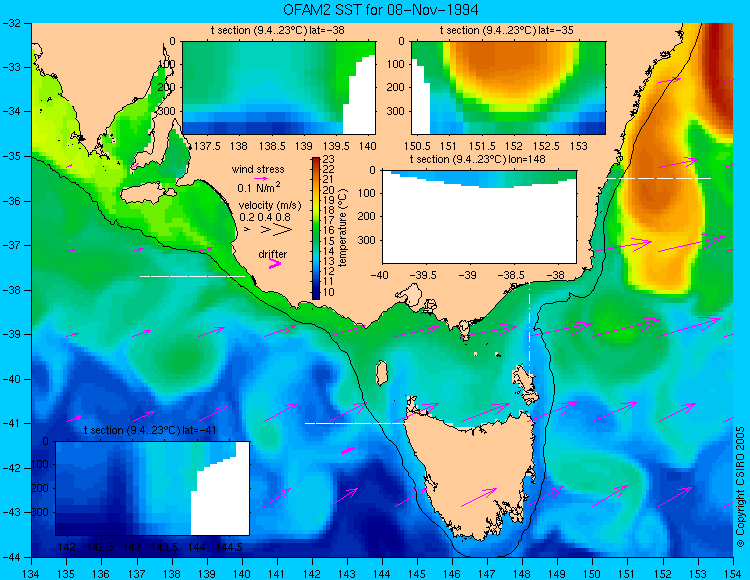The width and height of the screenshot is (750, 580).
Task: Click the magenta drifter marker west of Tasmania
Action: (348, 450)
